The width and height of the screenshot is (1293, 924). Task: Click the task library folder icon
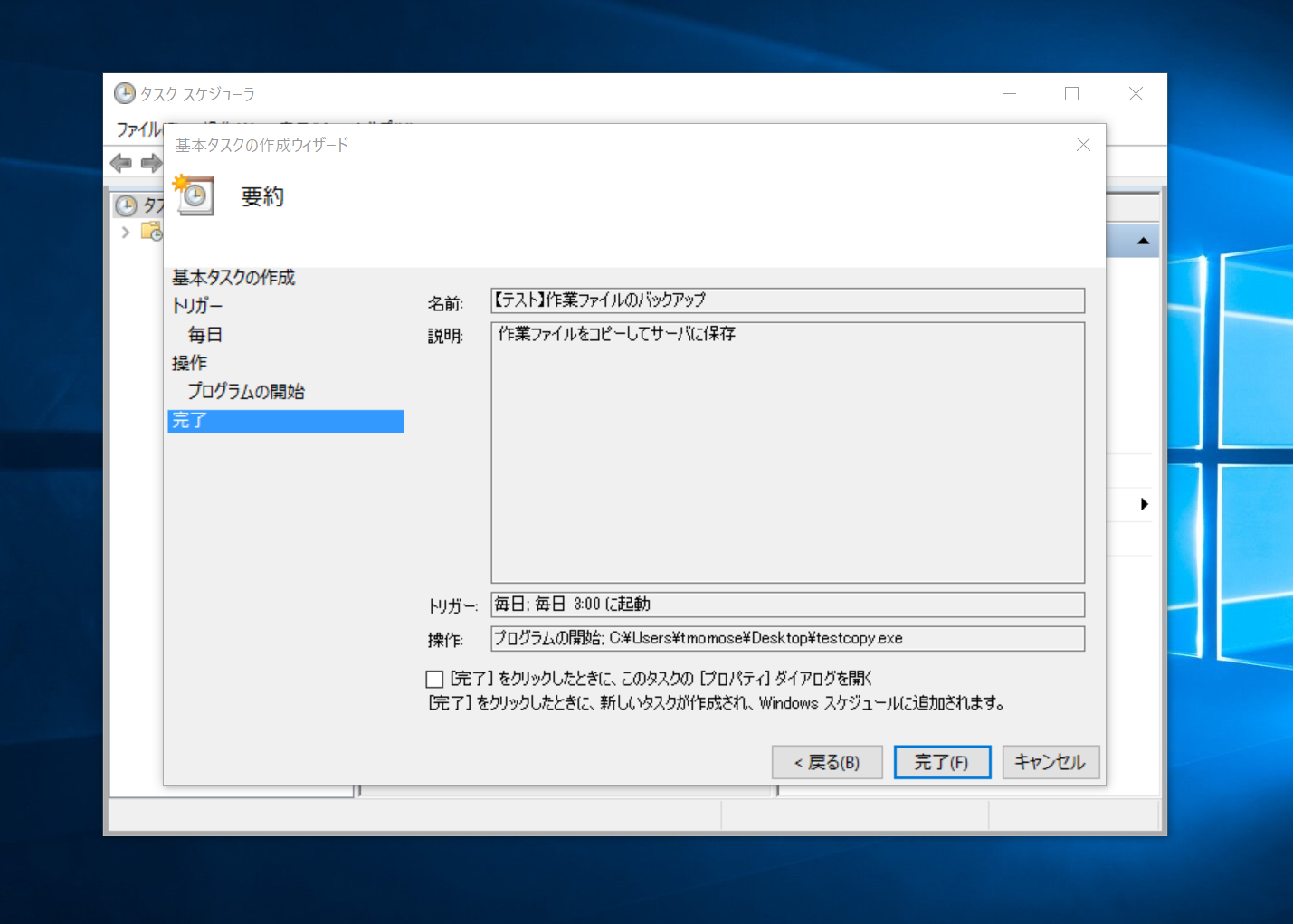pos(152,232)
